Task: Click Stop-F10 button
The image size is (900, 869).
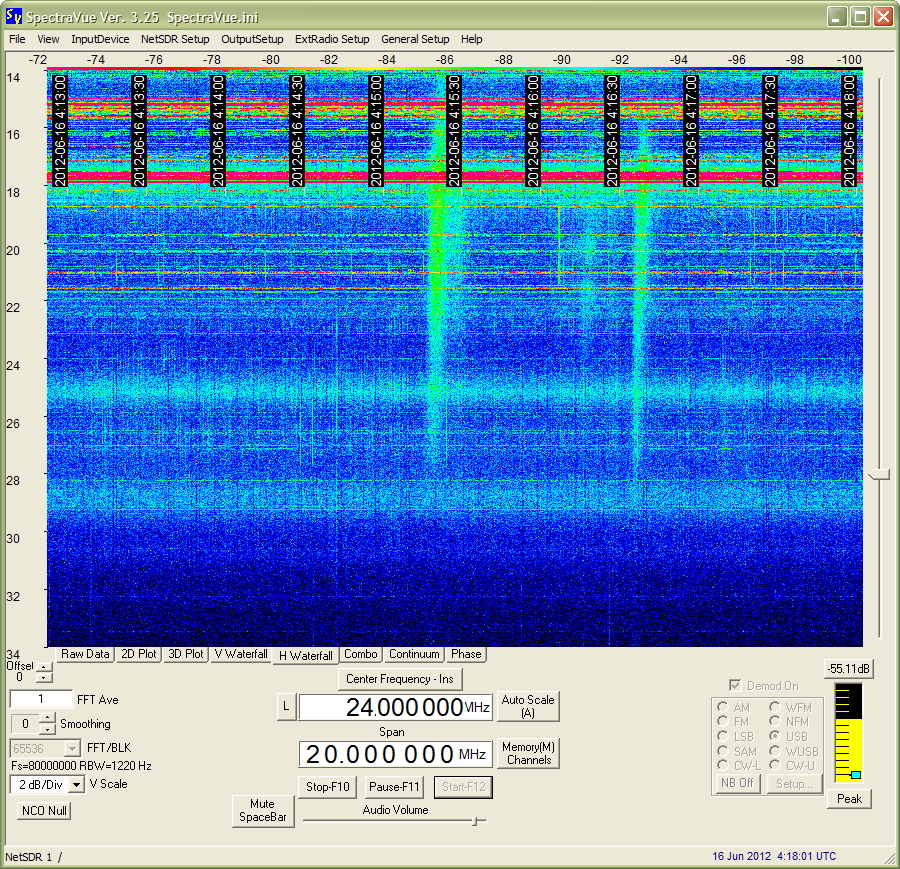Action: [x=328, y=787]
